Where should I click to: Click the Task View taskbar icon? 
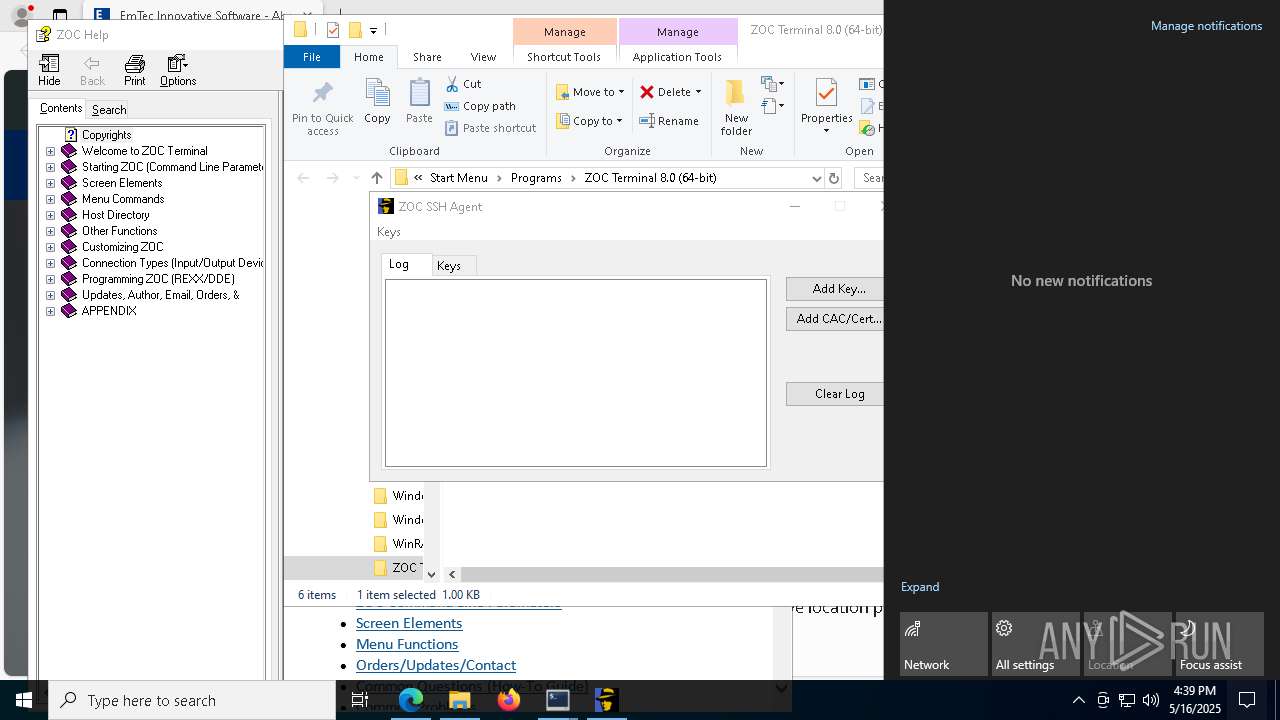360,700
